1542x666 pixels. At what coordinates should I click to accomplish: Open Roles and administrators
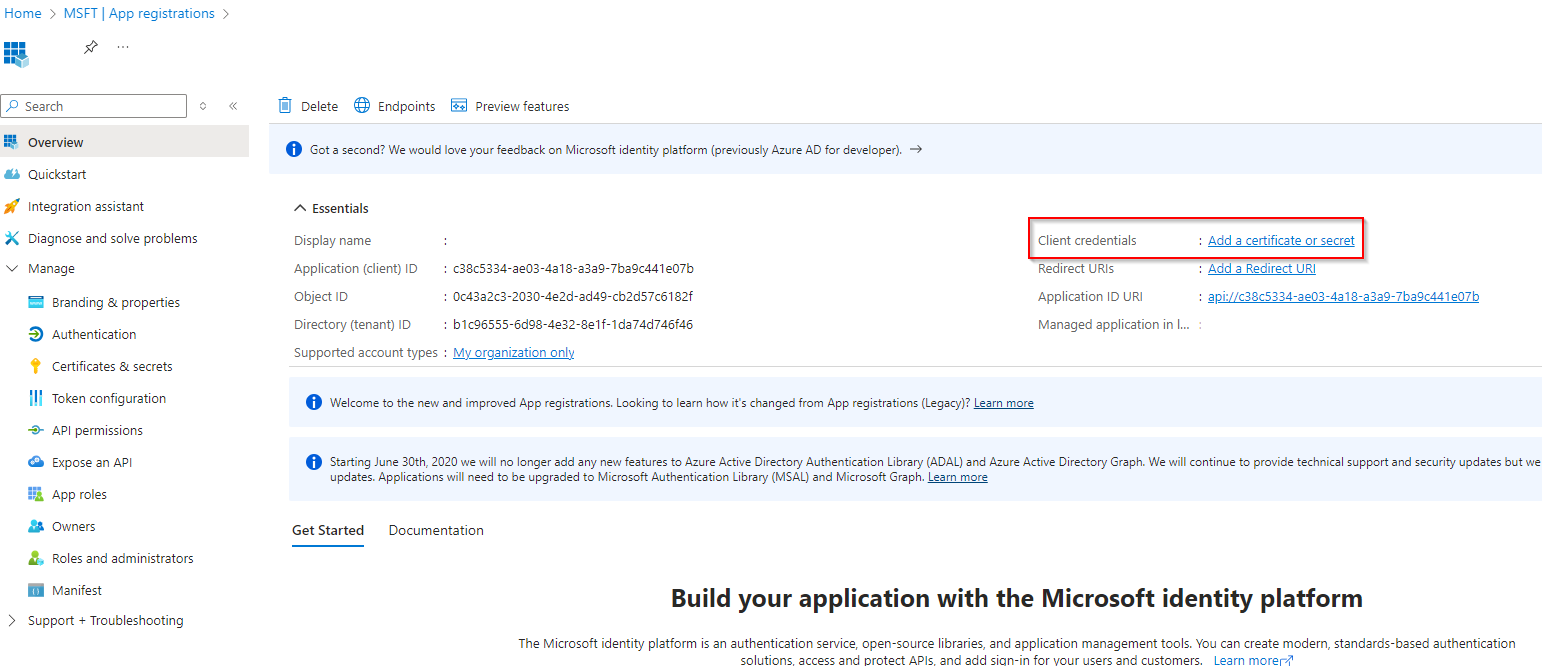[124, 558]
